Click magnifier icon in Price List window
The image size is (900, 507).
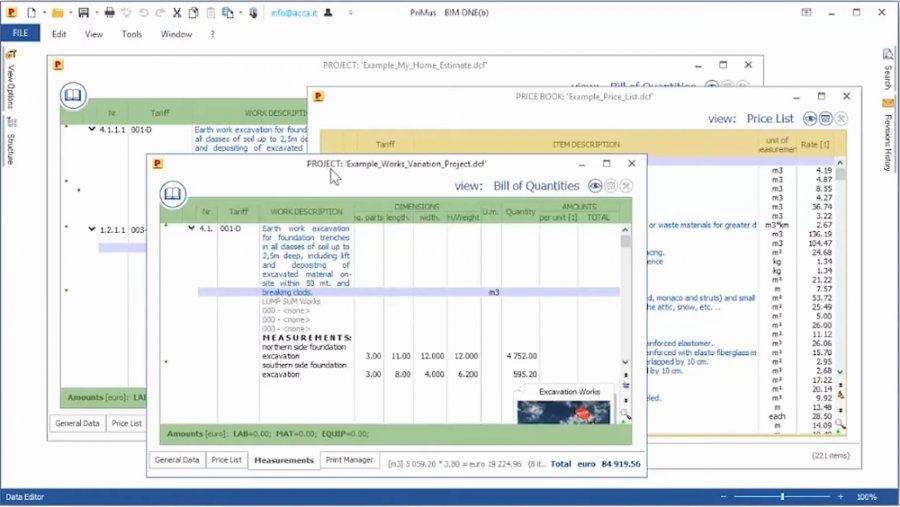(x=840, y=424)
